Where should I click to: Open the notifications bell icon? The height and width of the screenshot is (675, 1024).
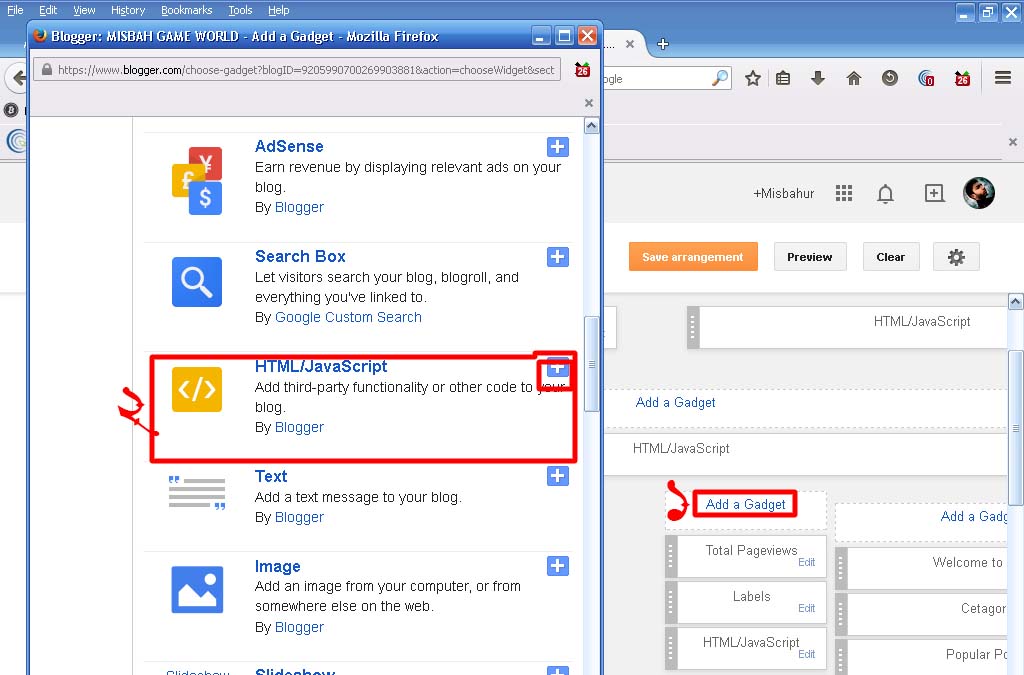(x=885, y=194)
